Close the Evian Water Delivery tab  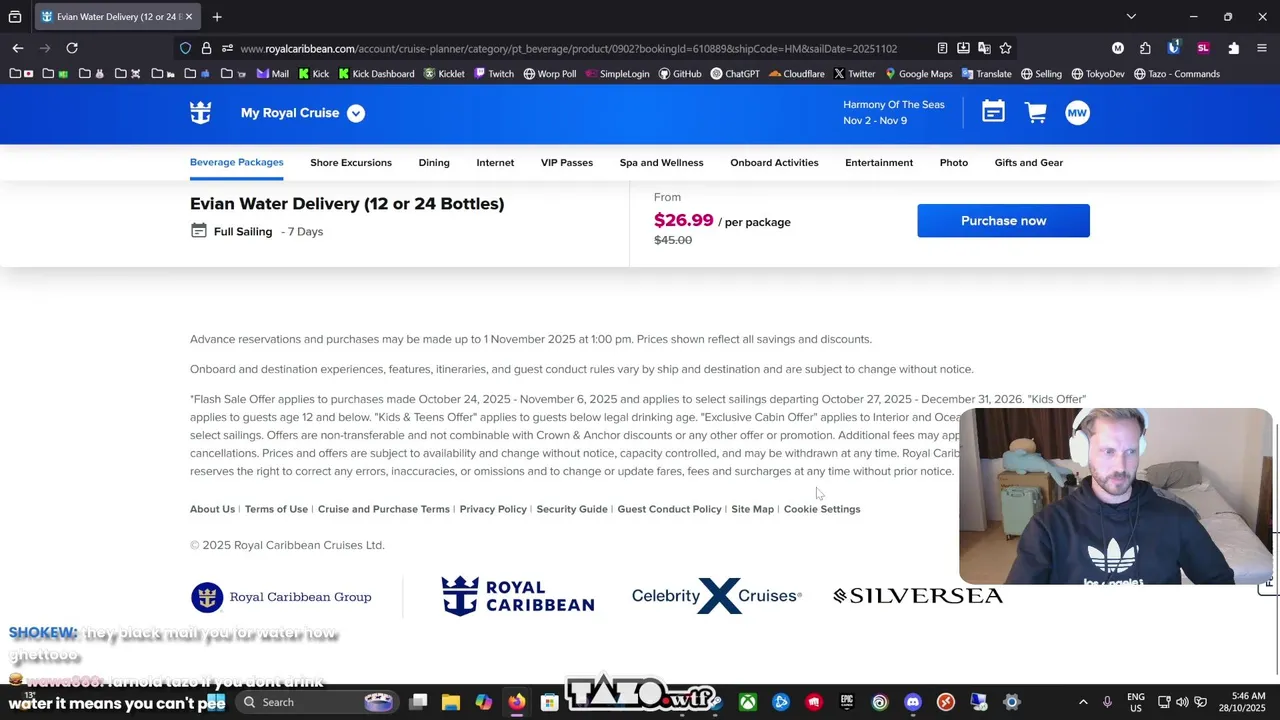pos(190,17)
